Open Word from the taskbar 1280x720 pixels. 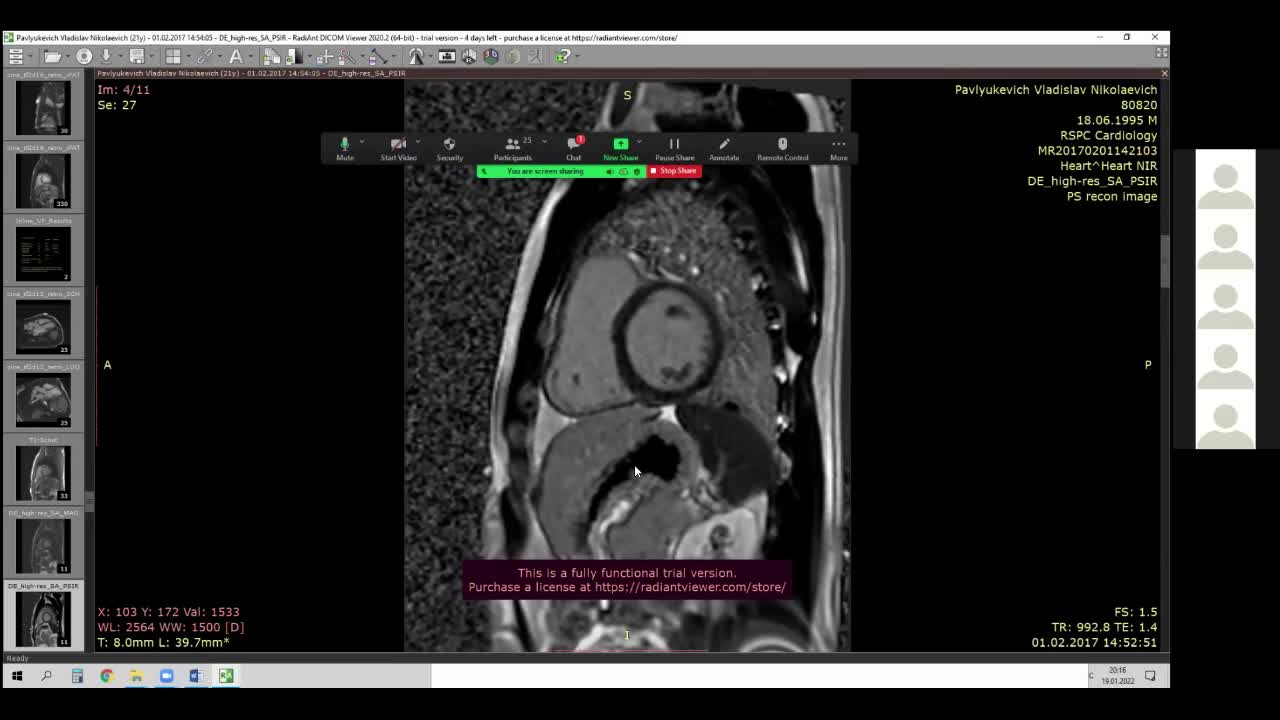click(x=196, y=676)
